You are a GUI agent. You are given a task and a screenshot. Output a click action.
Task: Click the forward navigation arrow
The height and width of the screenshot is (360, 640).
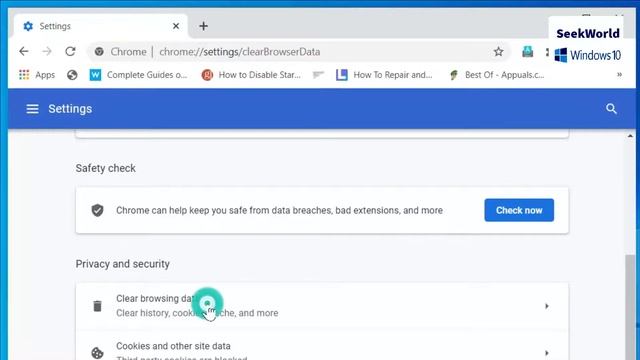tap(47, 51)
